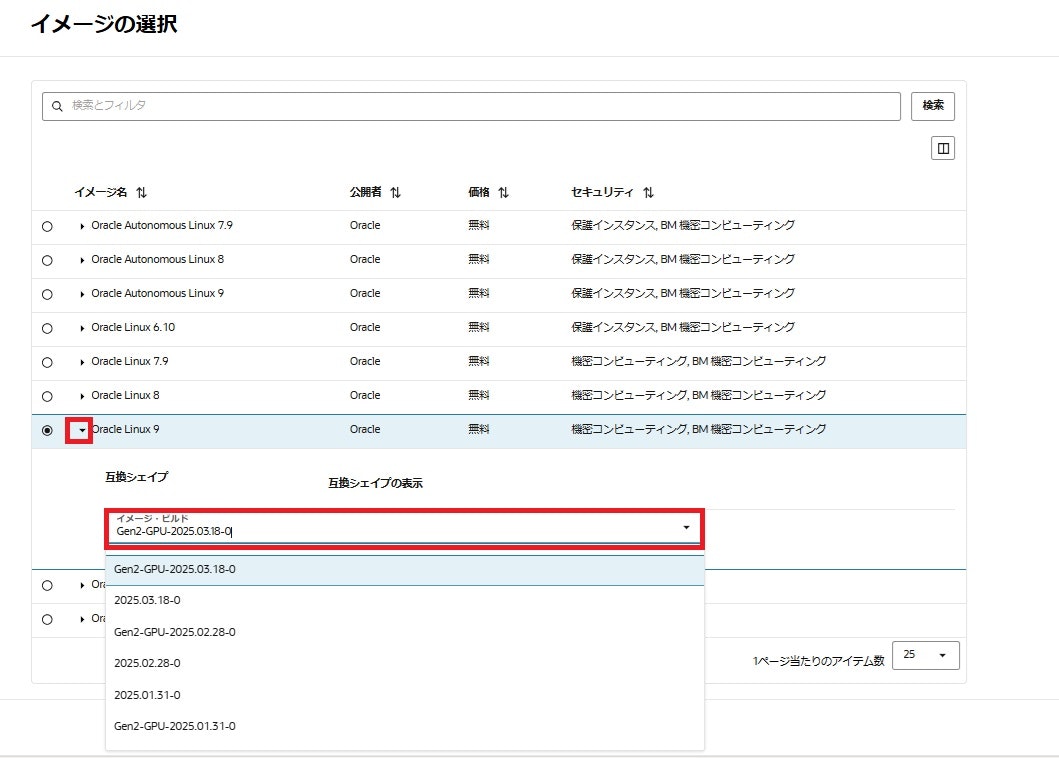The height and width of the screenshot is (758, 1059).
Task: Select the Oracle Linux 9 radio button
Action: (47, 430)
